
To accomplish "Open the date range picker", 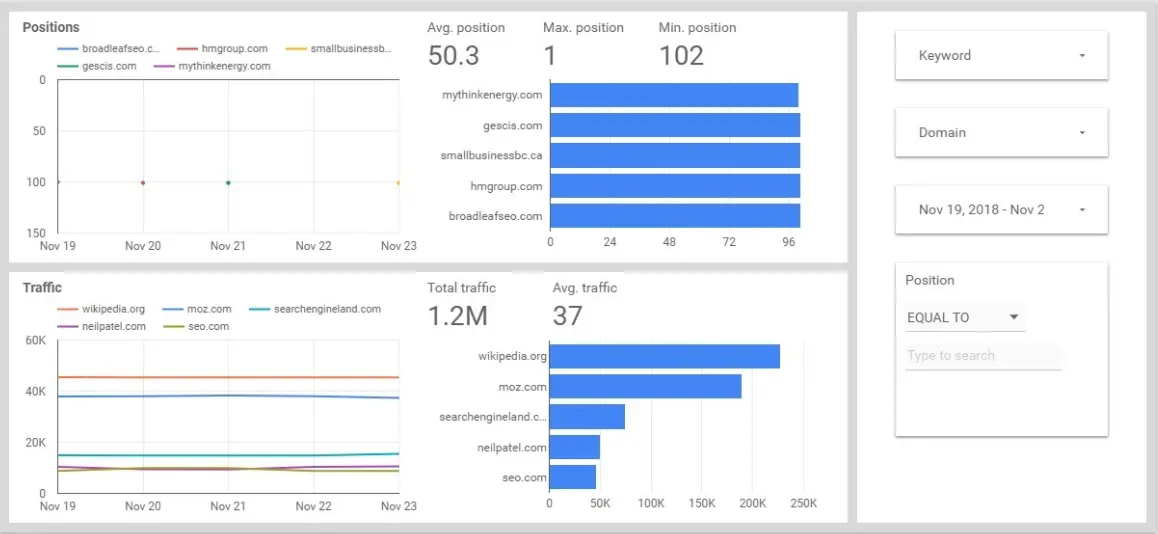I will [x=1001, y=210].
